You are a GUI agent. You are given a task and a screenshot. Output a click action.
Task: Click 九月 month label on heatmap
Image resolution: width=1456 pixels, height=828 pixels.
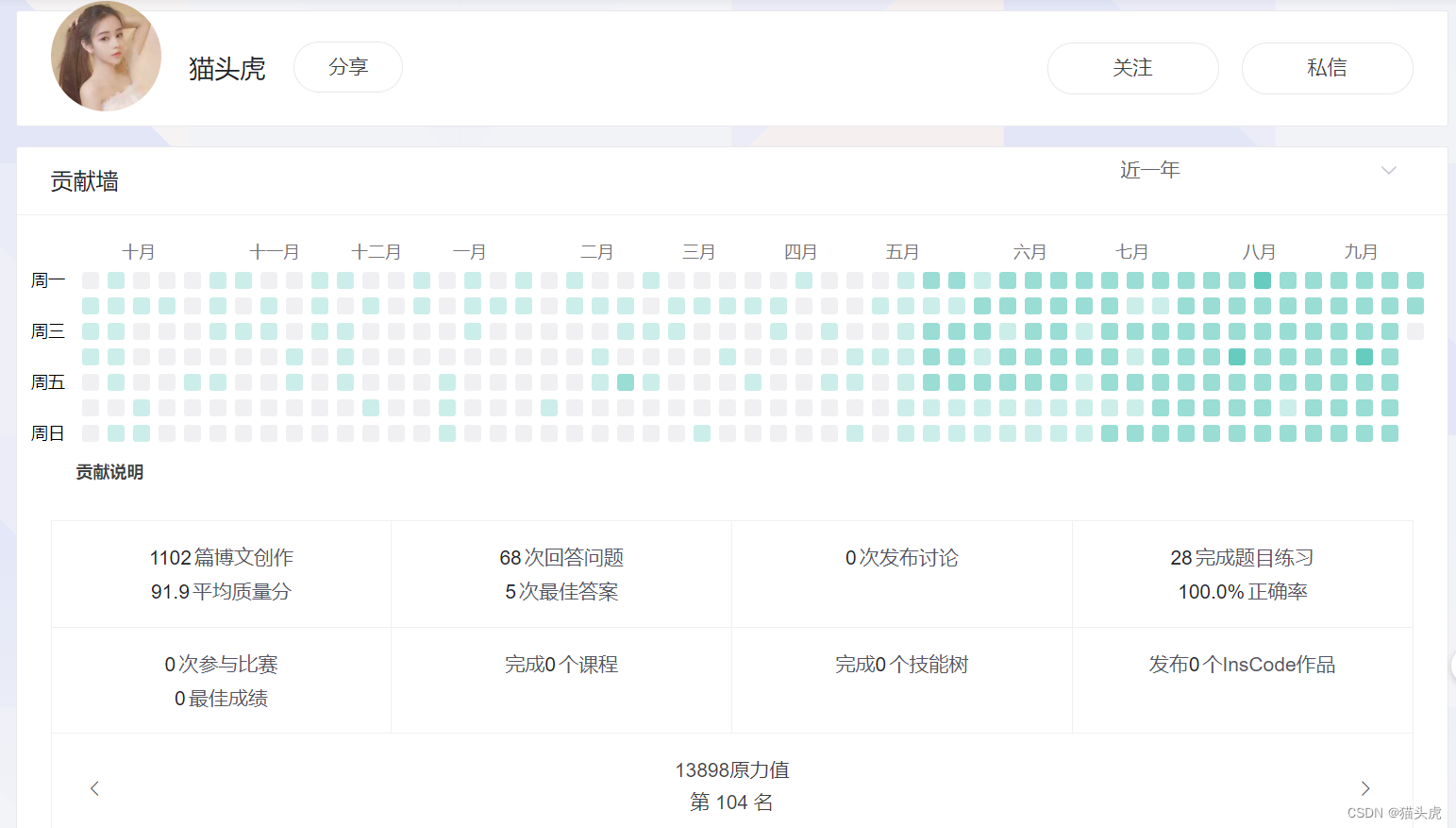(1362, 252)
